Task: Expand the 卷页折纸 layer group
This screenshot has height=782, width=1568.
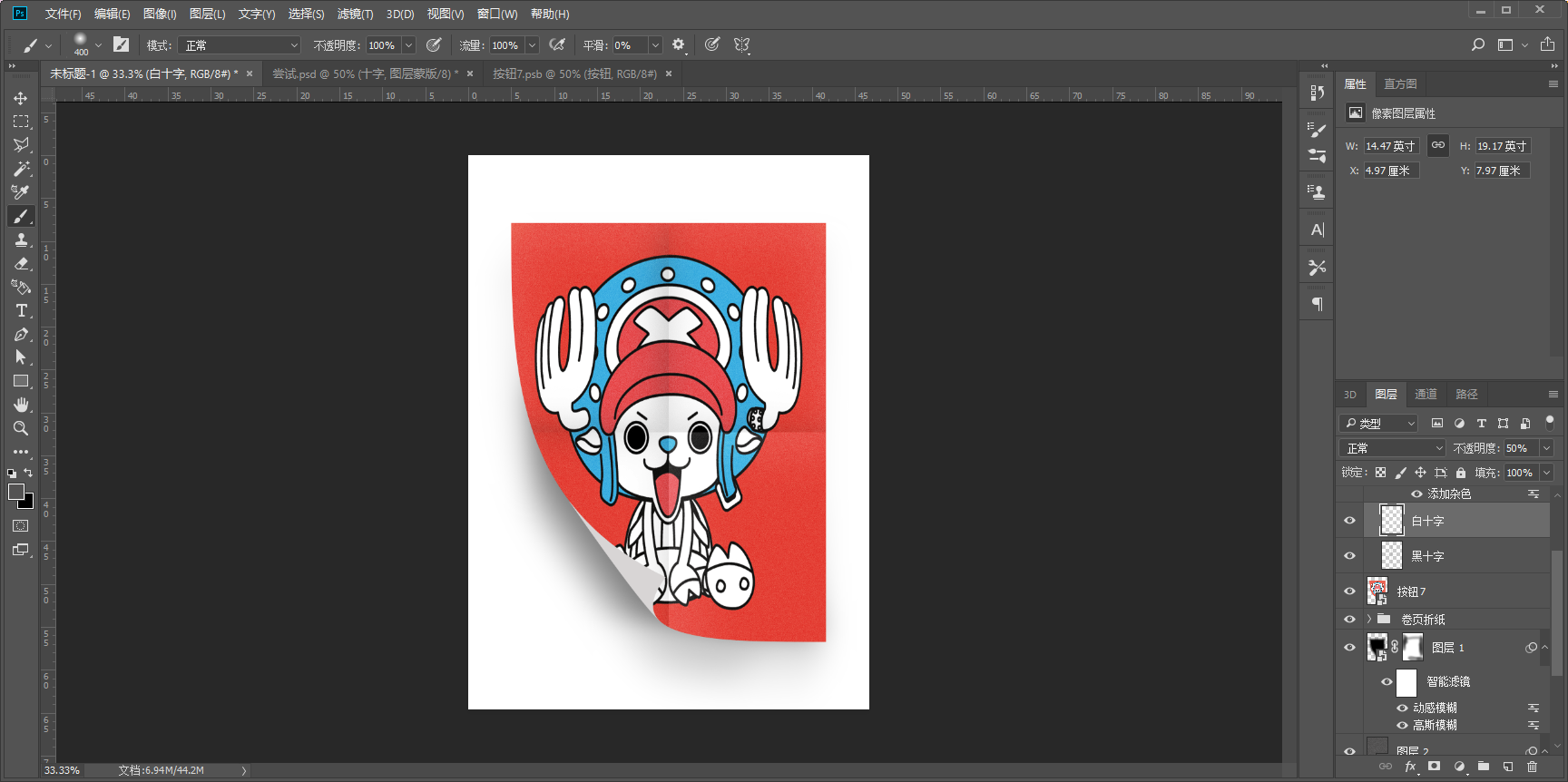Action: click(x=1369, y=620)
